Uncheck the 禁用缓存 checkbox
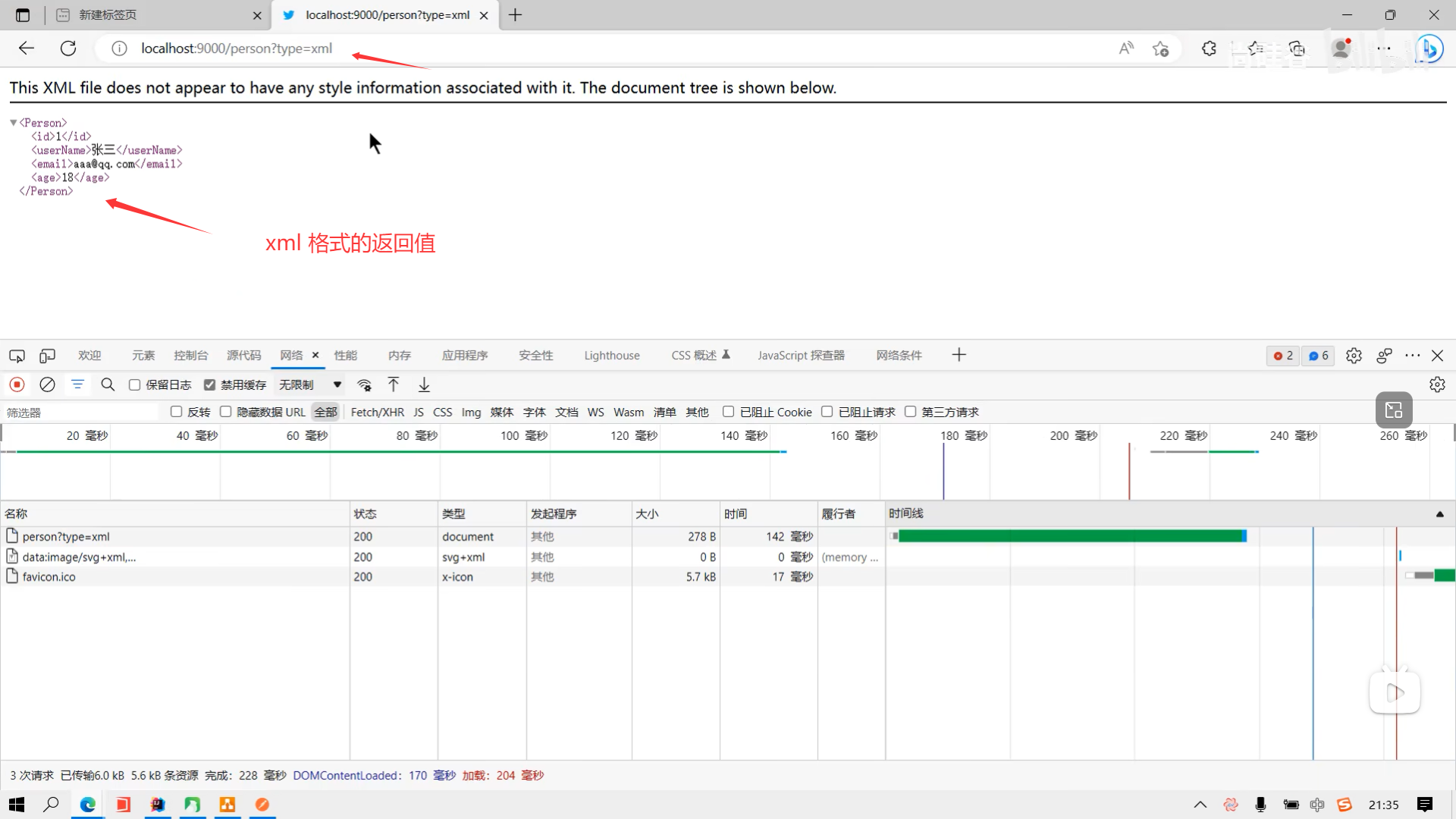 tap(210, 384)
